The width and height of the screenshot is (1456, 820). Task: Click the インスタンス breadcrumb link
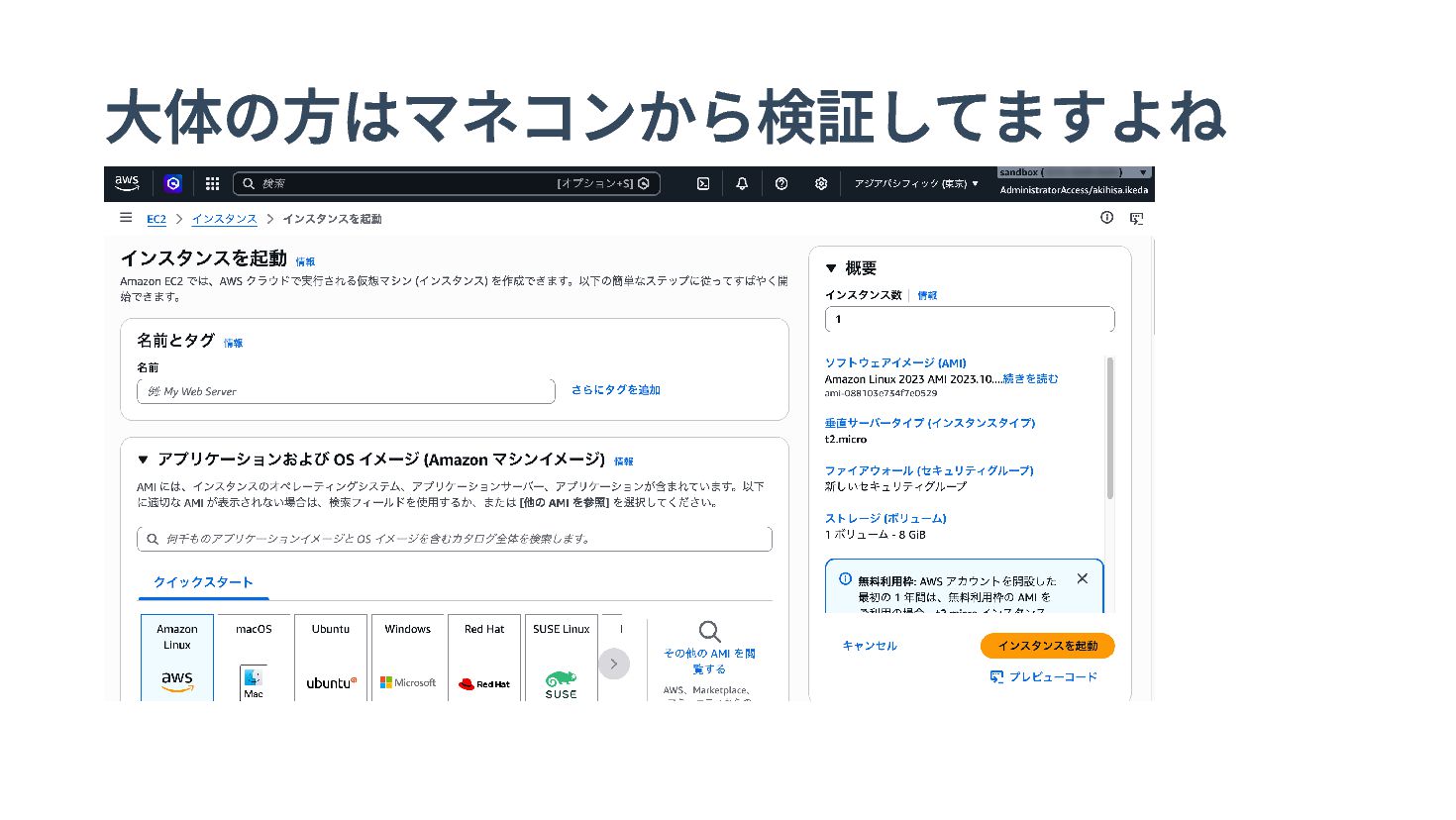click(224, 219)
